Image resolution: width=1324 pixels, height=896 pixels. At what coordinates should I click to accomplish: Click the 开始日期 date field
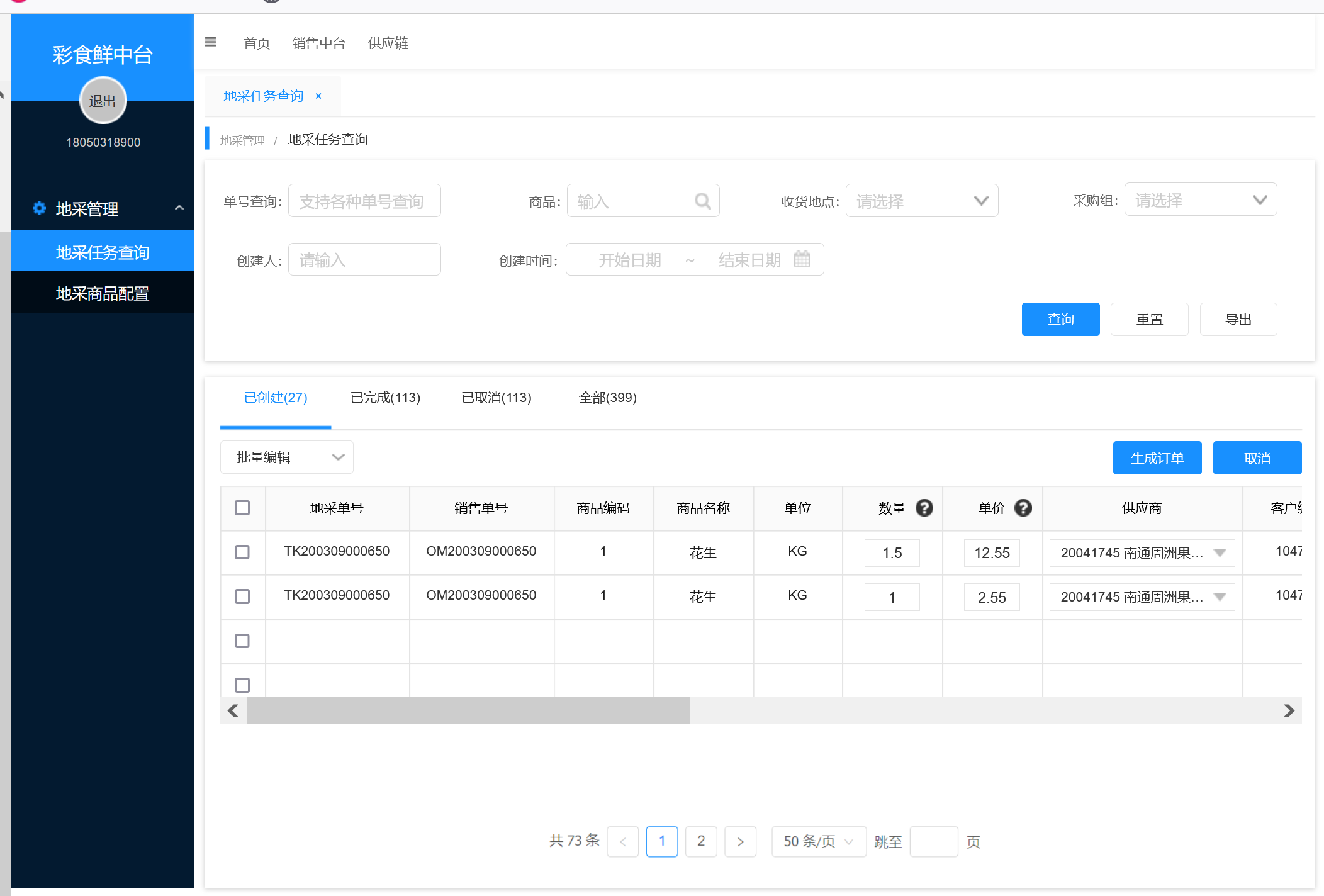(x=630, y=260)
